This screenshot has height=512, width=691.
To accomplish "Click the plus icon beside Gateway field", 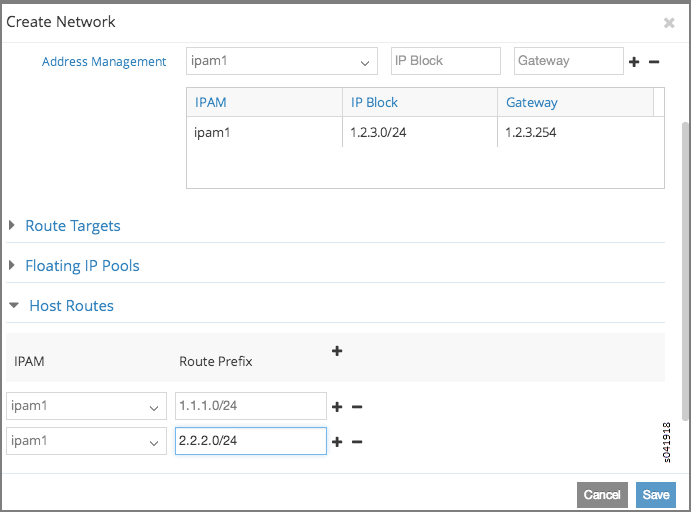I will click(634, 62).
